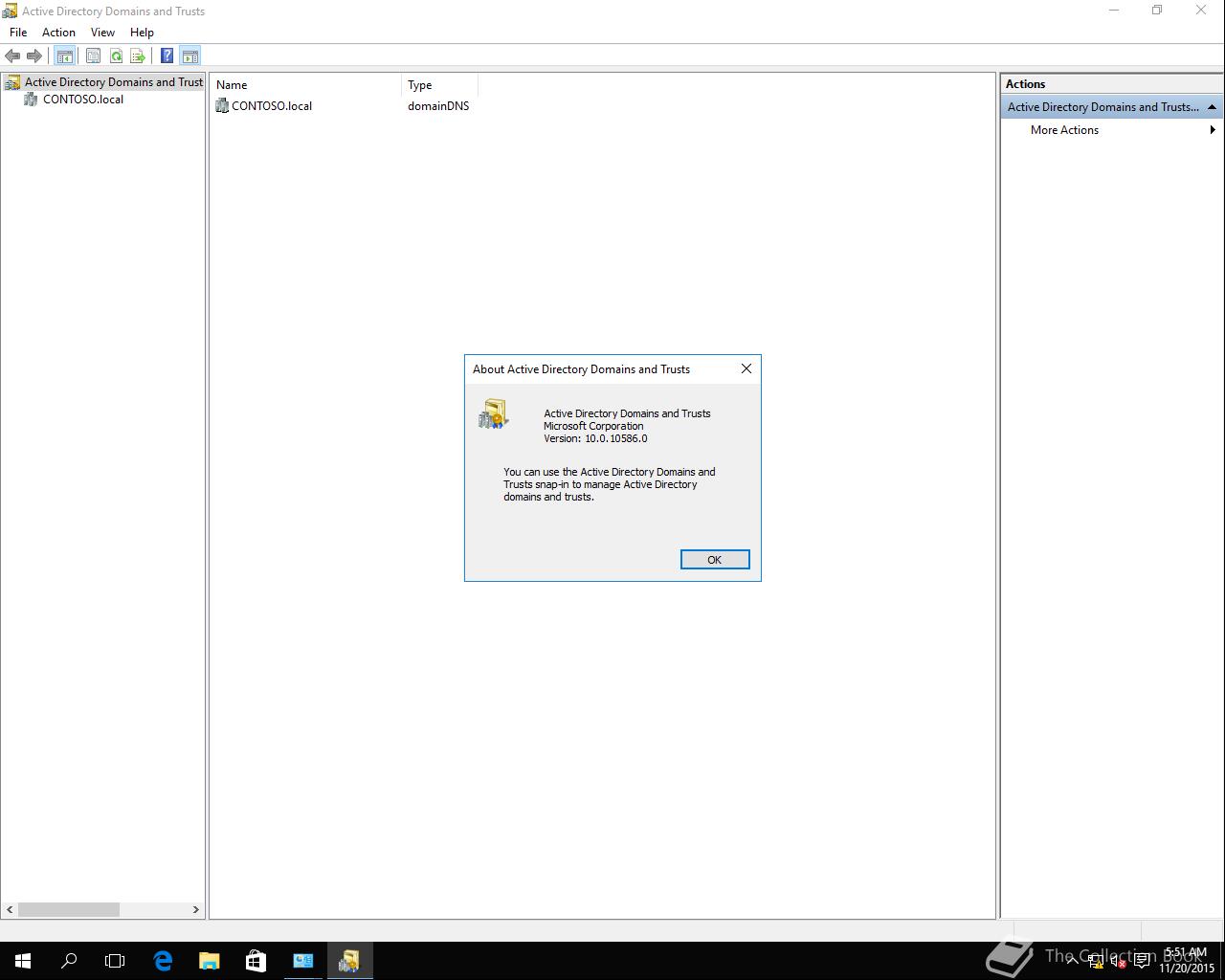Click the tree pane horizontal scrollbar right arrow

point(195,909)
